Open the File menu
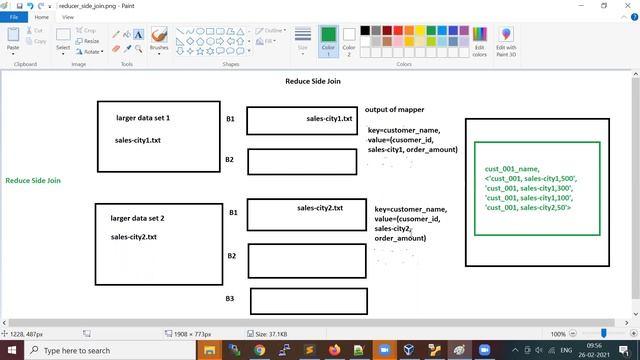Image resolution: width=640 pixels, height=360 pixels. pyautogui.click(x=14, y=17)
